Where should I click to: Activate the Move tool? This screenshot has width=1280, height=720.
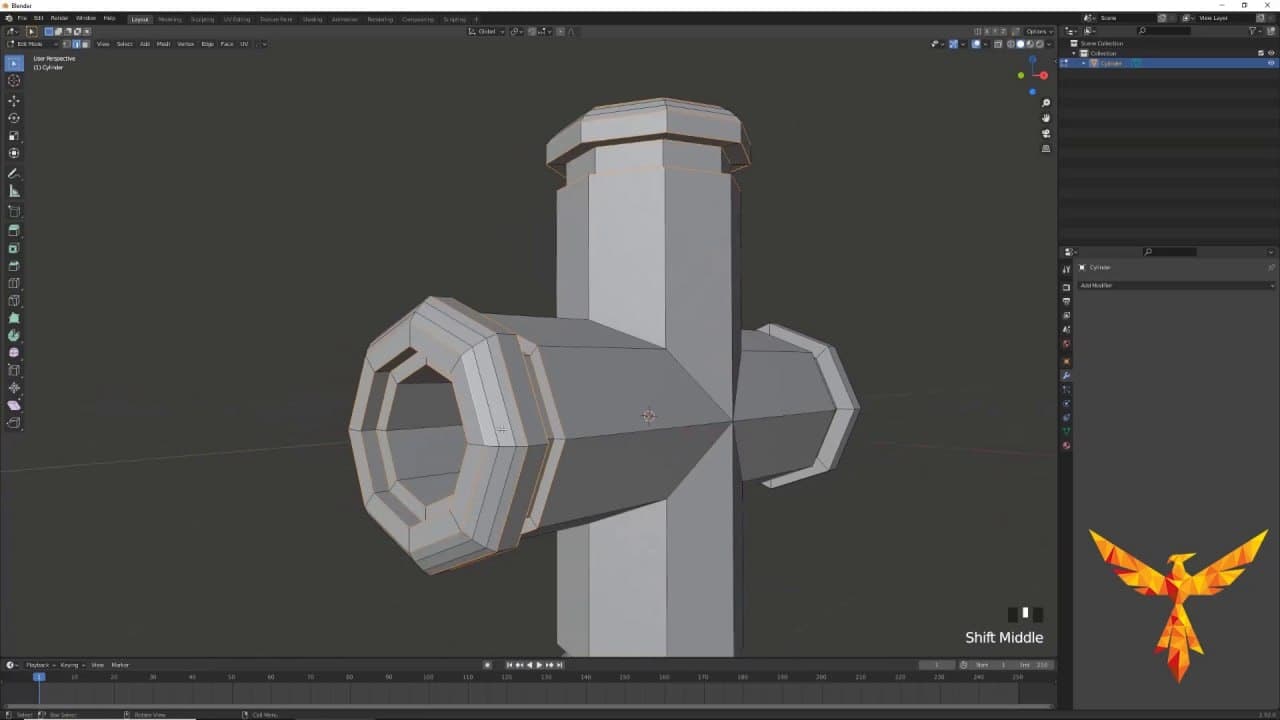click(14, 101)
